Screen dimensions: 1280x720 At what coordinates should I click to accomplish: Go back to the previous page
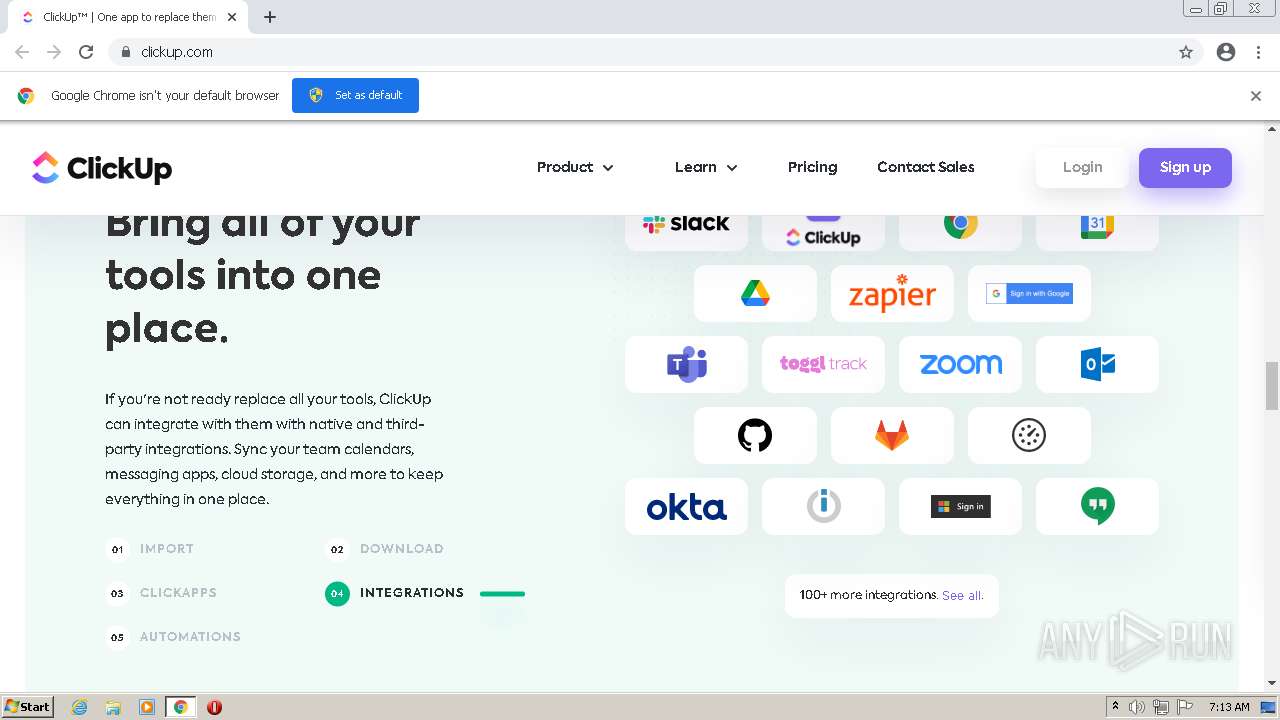pyautogui.click(x=22, y=52)
